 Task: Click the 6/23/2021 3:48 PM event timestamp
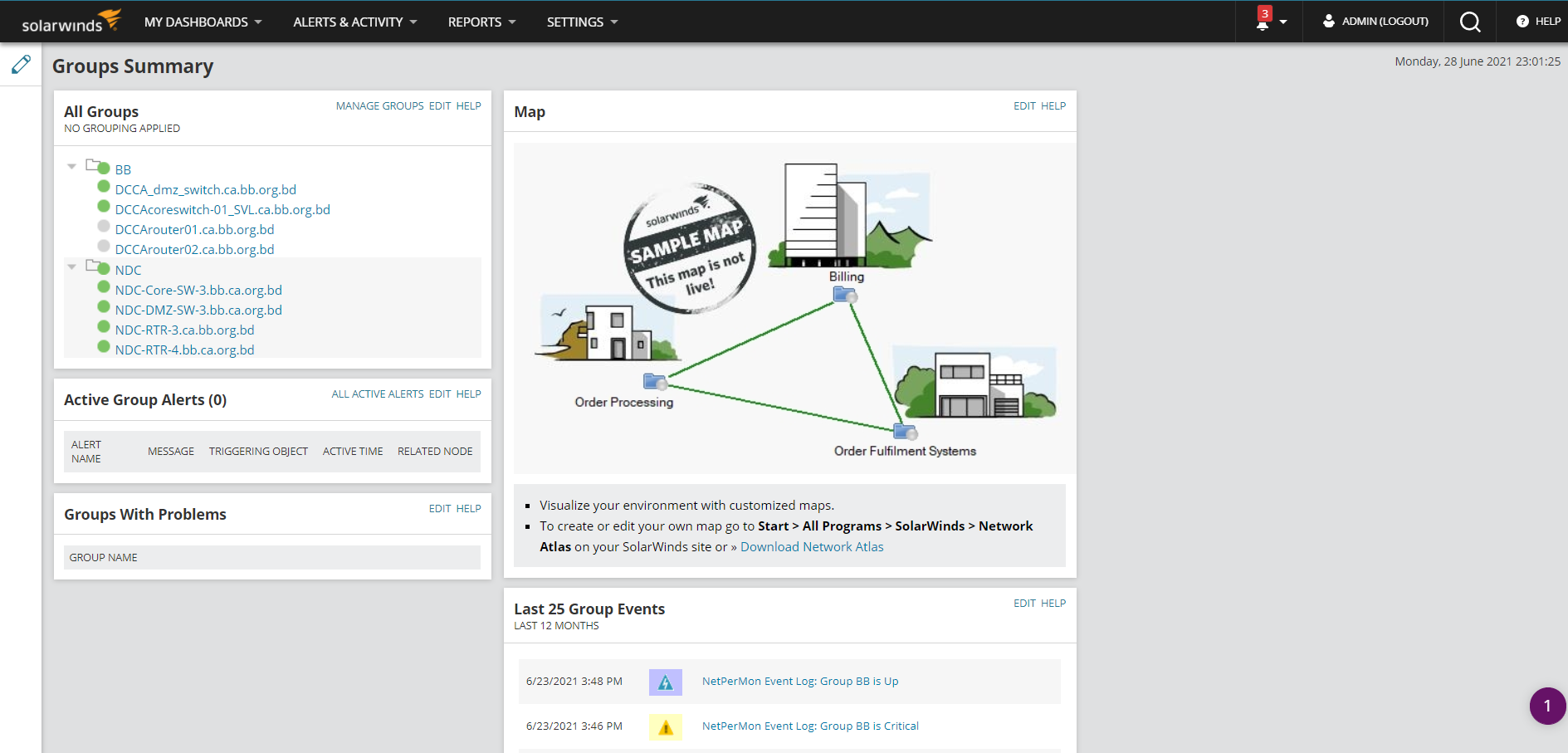point(574,682)
